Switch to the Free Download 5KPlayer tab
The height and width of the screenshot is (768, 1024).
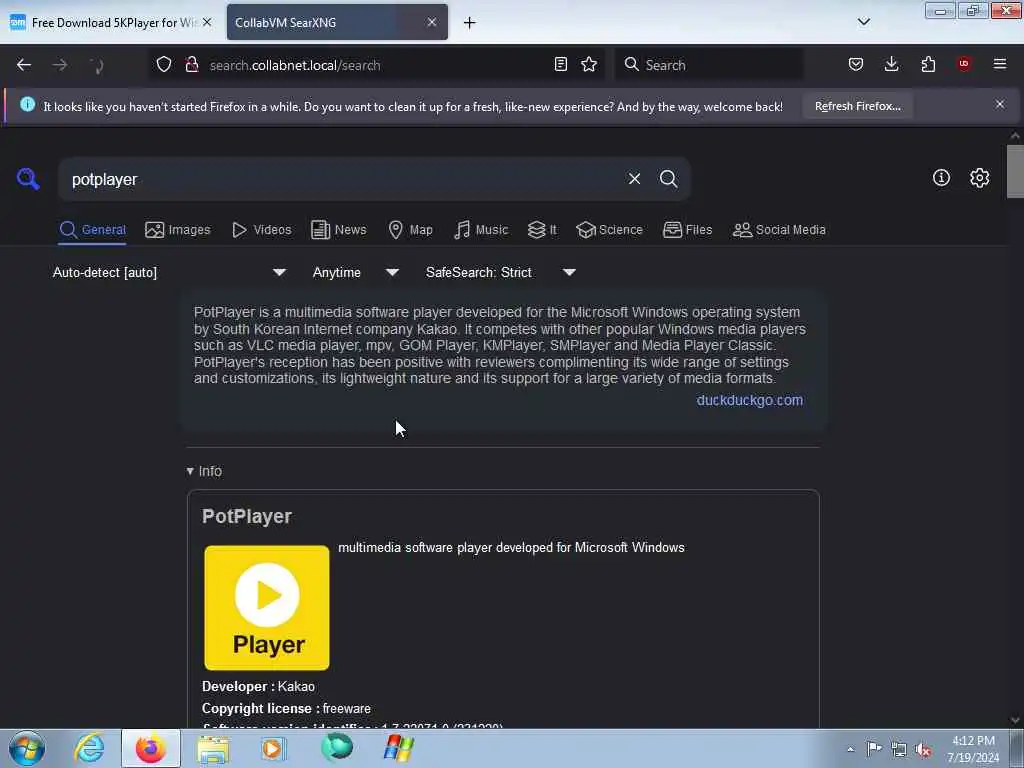[x=111, y=22]
